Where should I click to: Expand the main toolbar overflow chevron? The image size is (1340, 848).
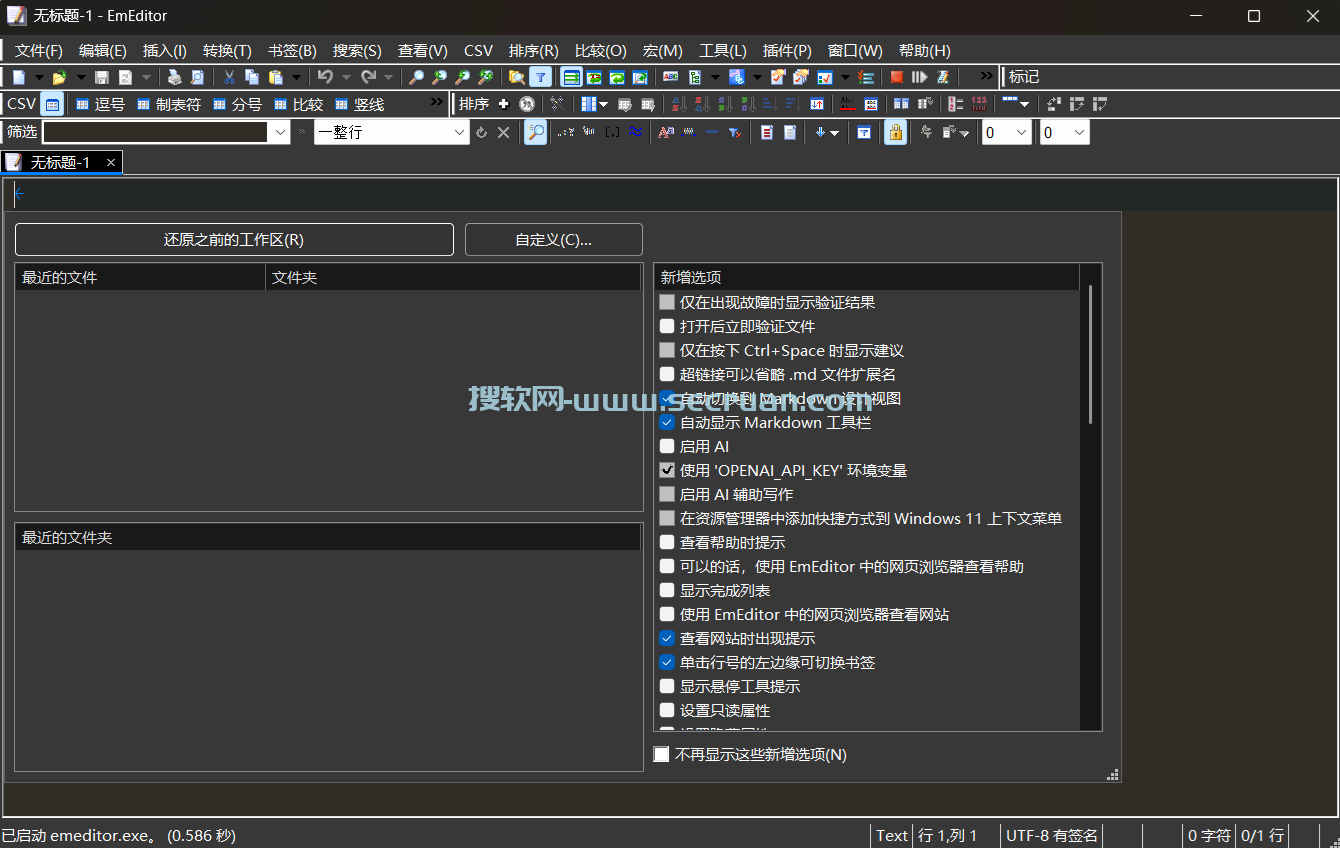click(986, 75)
